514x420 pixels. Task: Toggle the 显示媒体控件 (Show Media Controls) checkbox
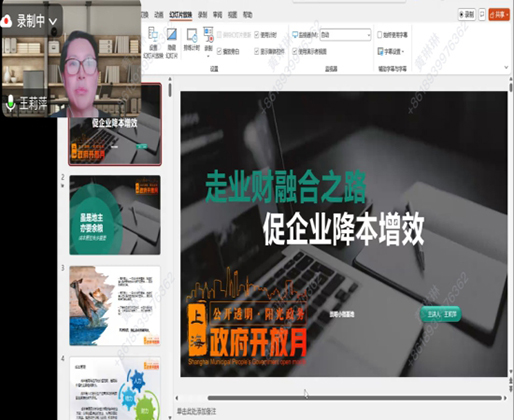pyautogui.click(x=257, y=51)
